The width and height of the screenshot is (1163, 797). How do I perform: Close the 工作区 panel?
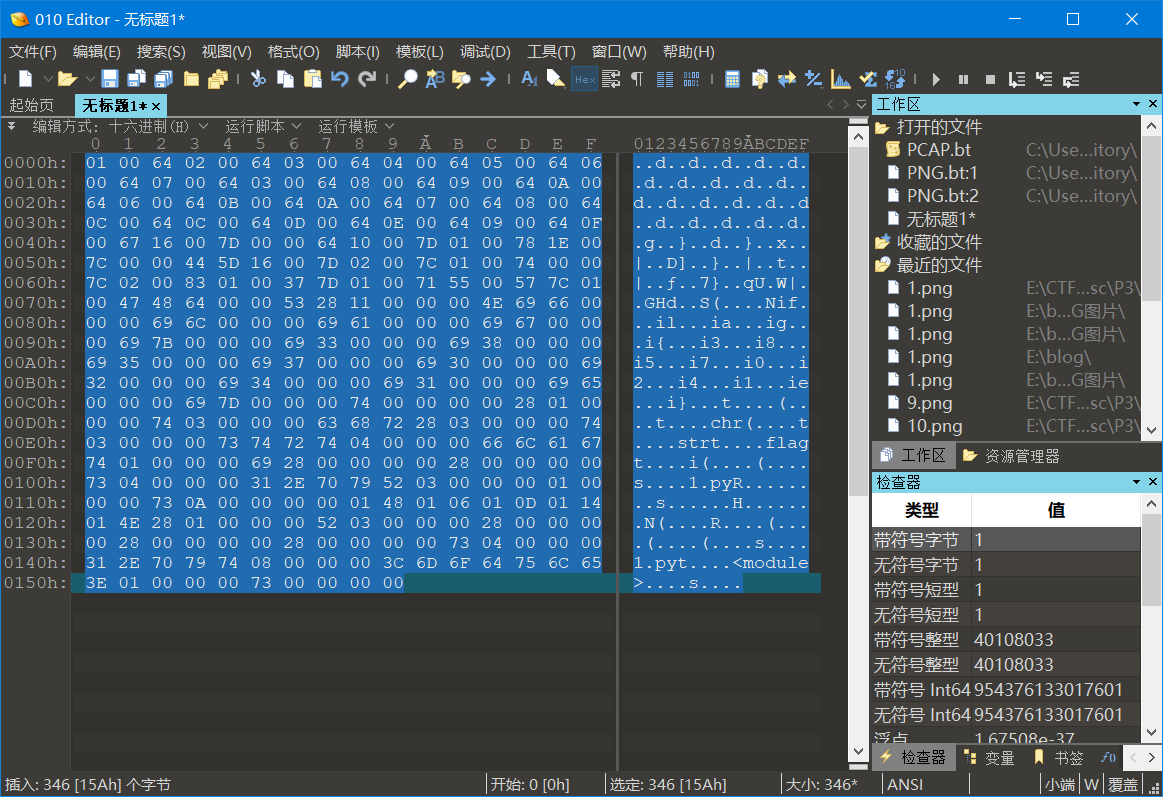click(x=1153, y=104)
